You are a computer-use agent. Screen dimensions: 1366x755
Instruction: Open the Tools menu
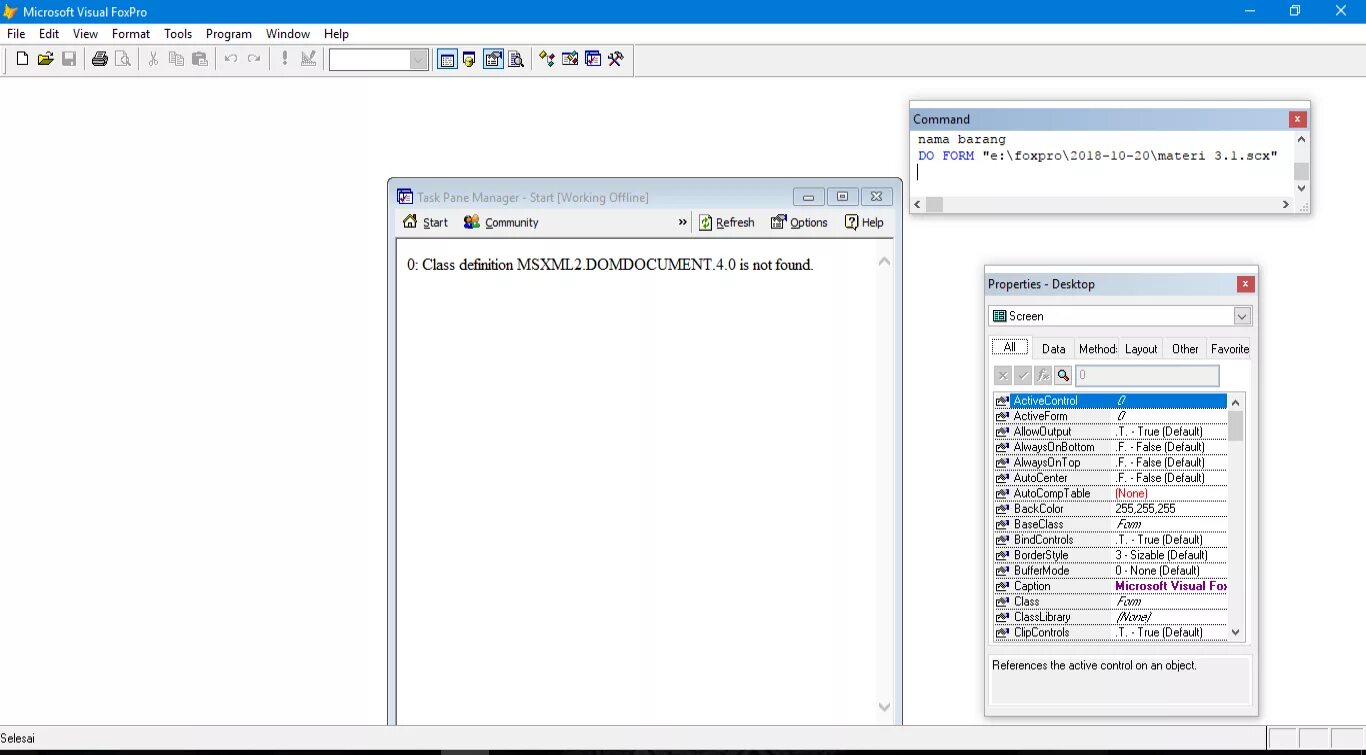pos(178,34)
